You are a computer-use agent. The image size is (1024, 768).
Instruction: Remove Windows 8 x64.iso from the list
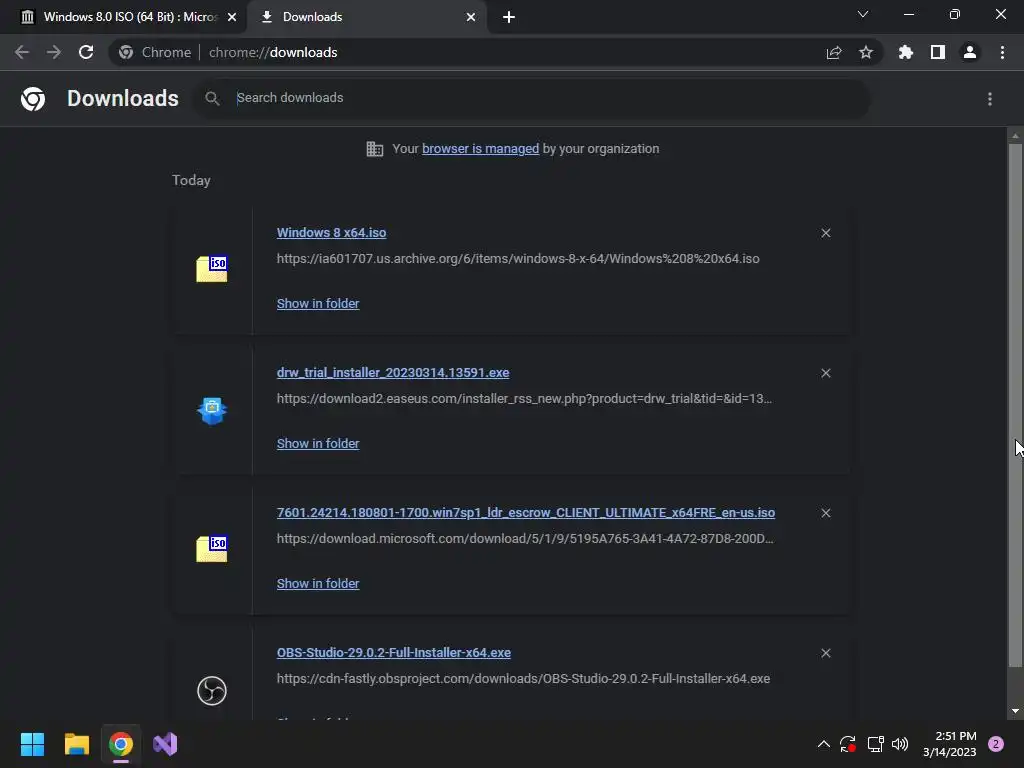826,233
